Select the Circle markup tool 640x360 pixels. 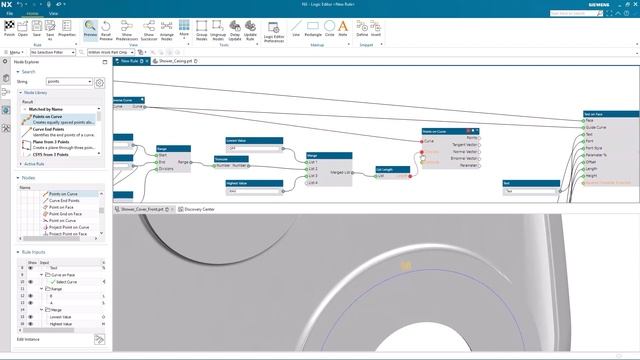pos(329,26)
